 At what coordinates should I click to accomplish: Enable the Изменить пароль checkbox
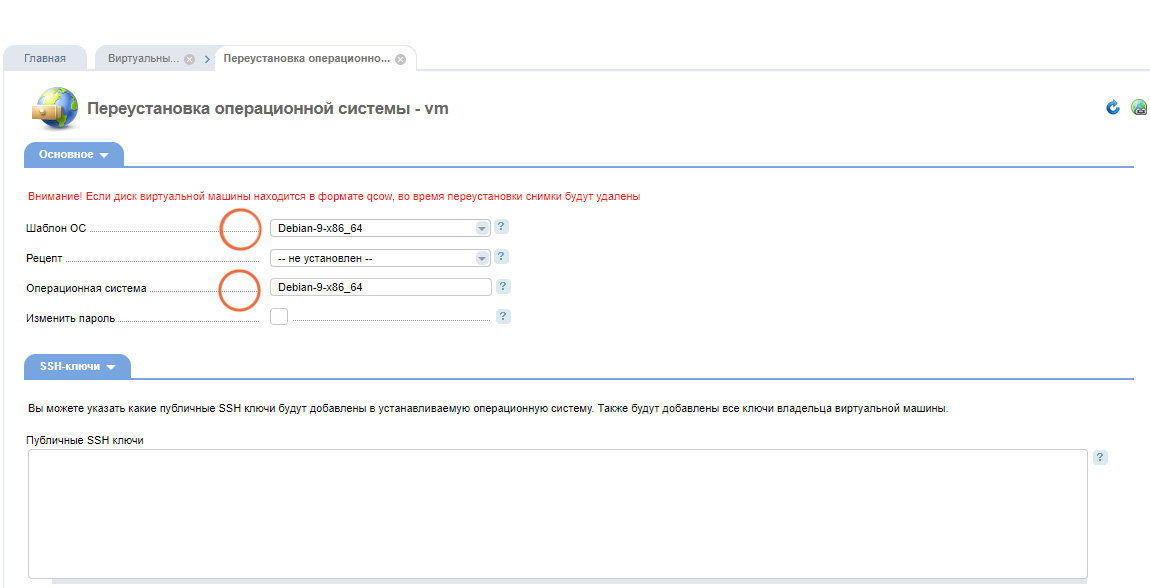click(x=279, y=317)
